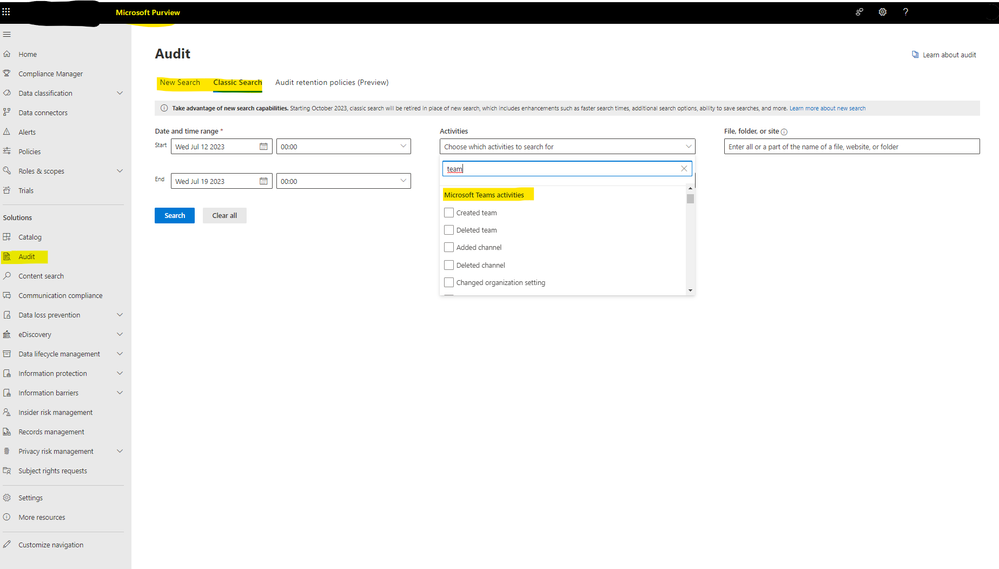The image size is (999, 569).
Task: Open Settings in the sidebar
Action: pos(31,498)
